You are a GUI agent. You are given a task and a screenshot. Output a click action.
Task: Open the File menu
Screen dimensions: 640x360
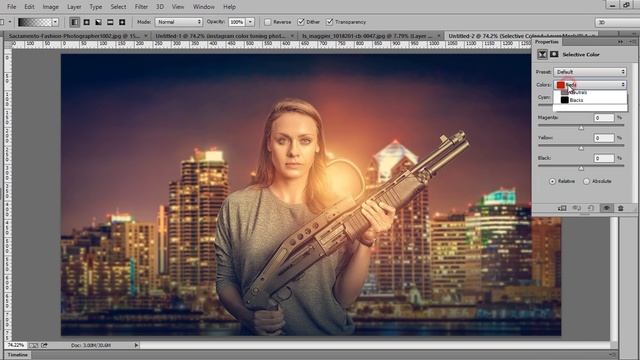11,7
